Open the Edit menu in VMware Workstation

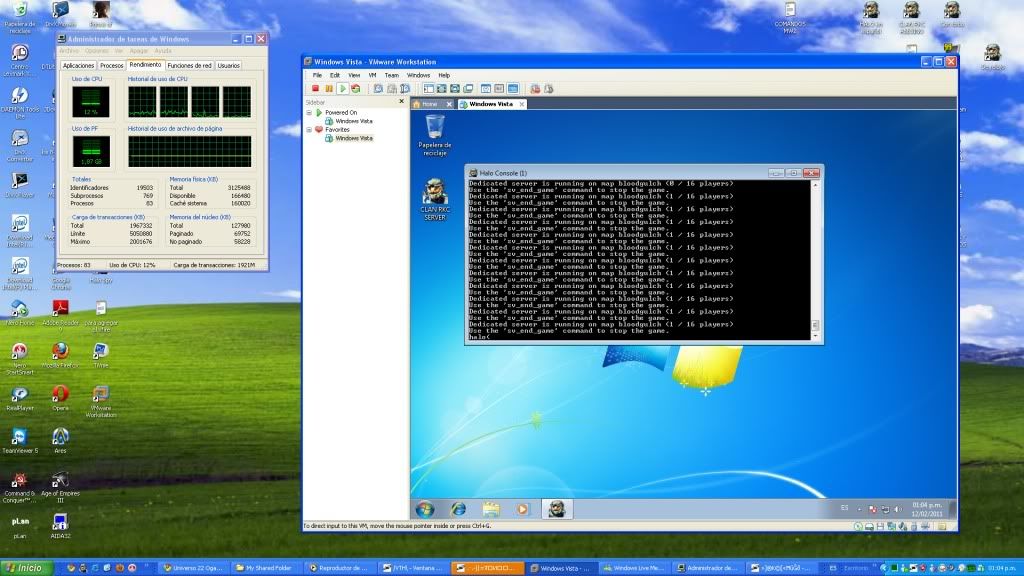(x=335, y=75)
